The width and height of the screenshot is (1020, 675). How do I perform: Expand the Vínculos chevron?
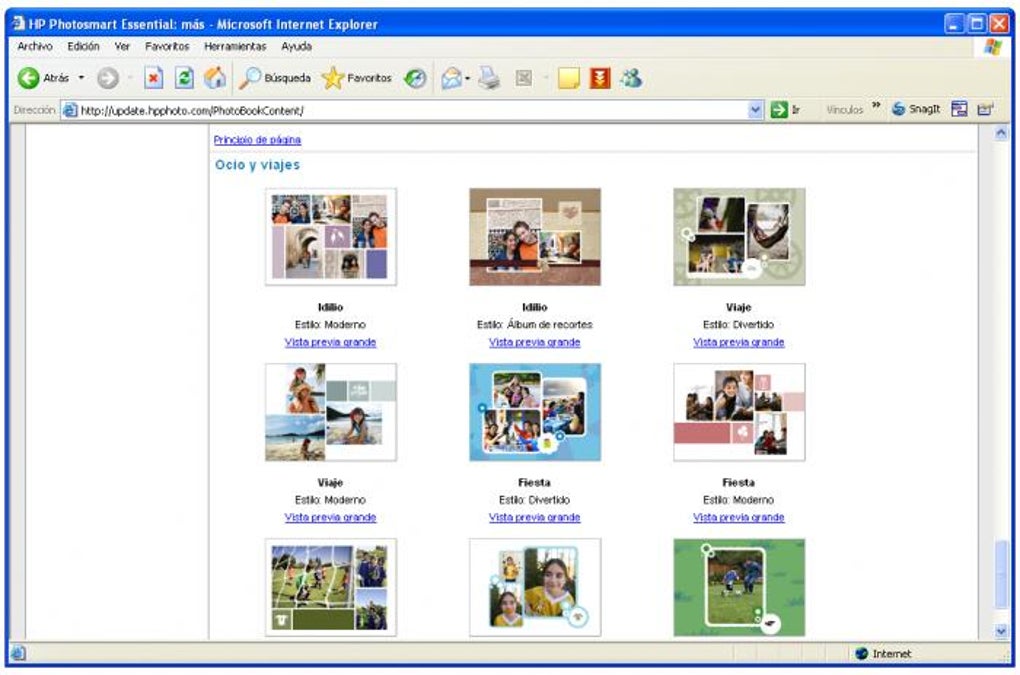click(876, 105)
